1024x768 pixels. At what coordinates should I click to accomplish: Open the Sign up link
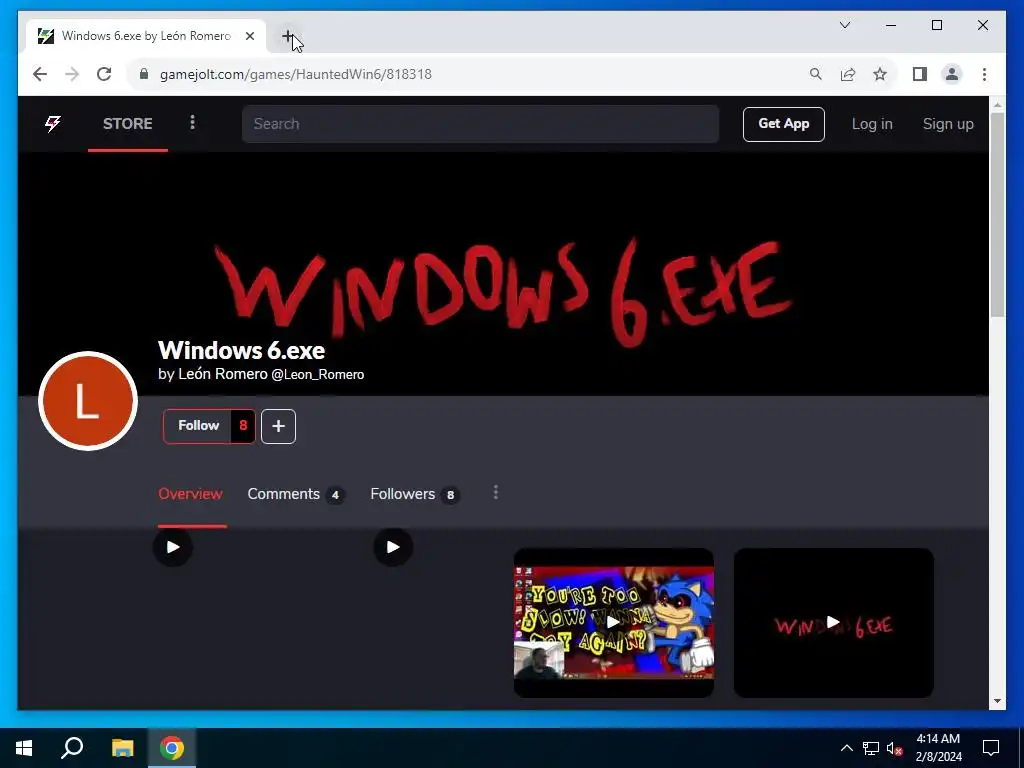(x=948, y=124)
